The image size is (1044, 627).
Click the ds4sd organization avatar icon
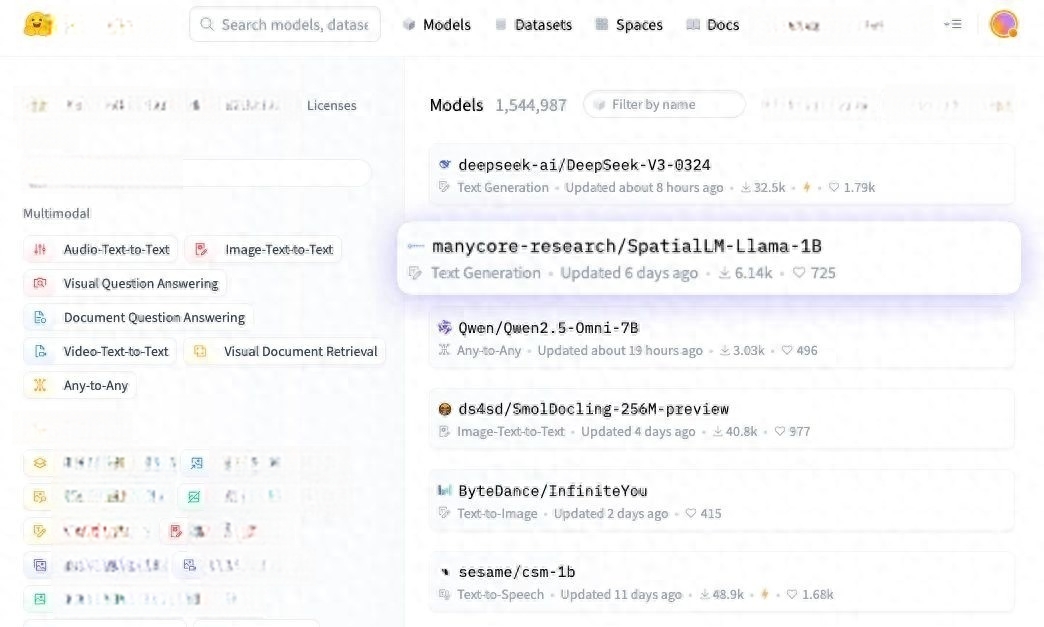coord(445,409)
